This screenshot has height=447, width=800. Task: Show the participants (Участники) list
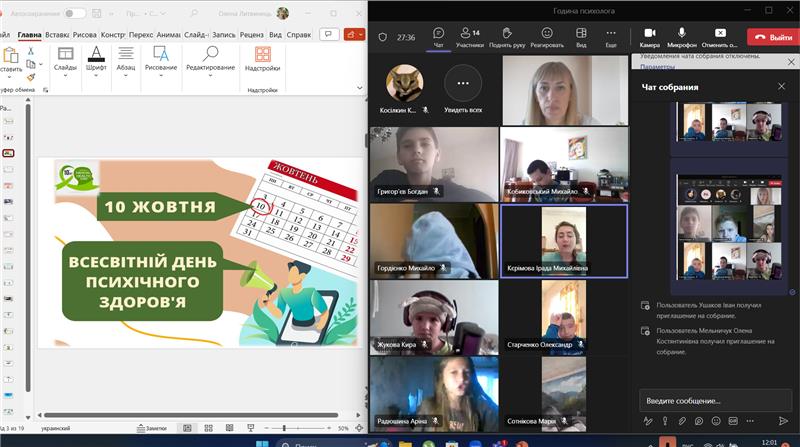pos(469,36)
